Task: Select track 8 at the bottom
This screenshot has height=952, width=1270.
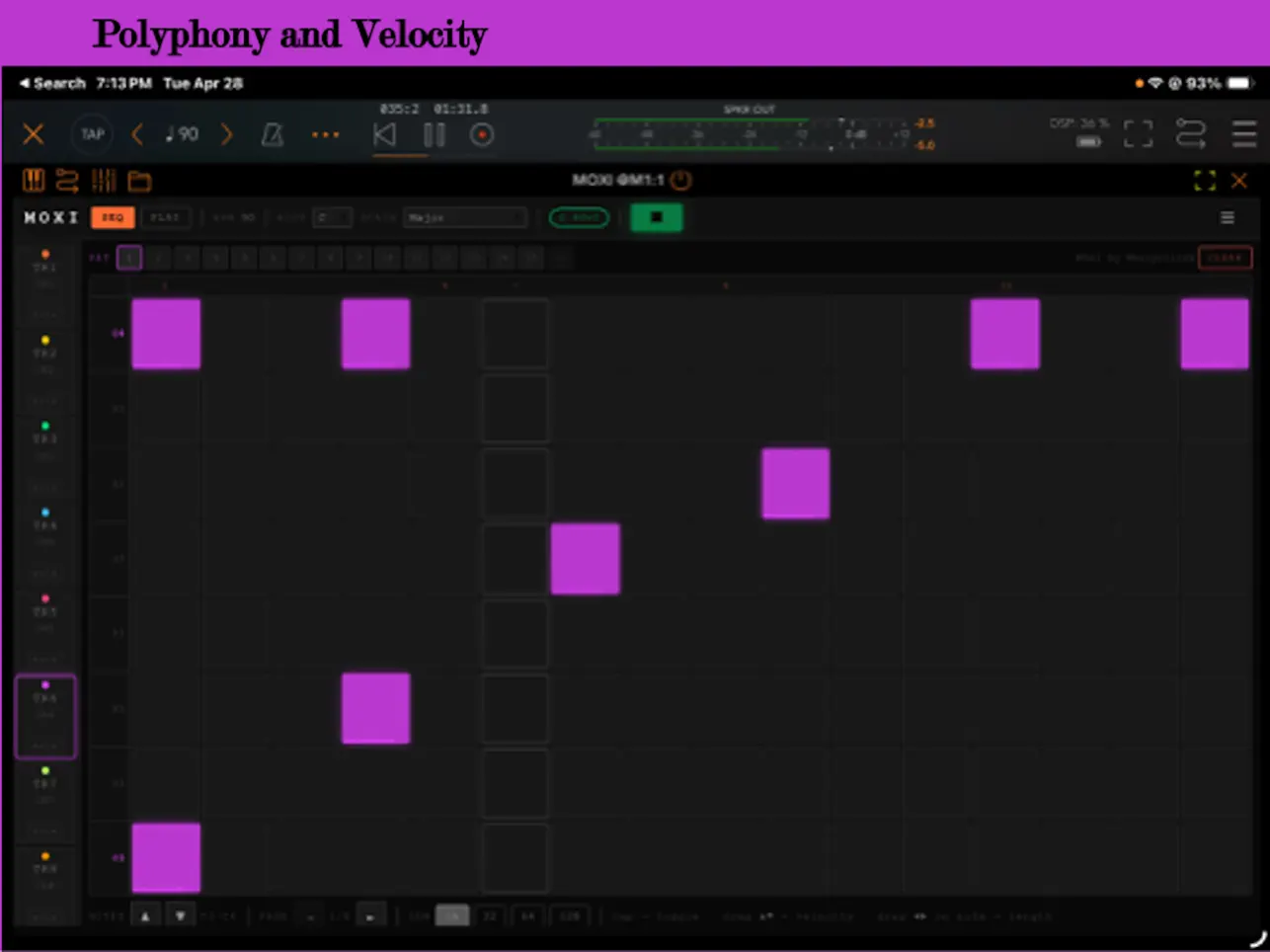Action: pyautogui.click(x=45, y=888)
